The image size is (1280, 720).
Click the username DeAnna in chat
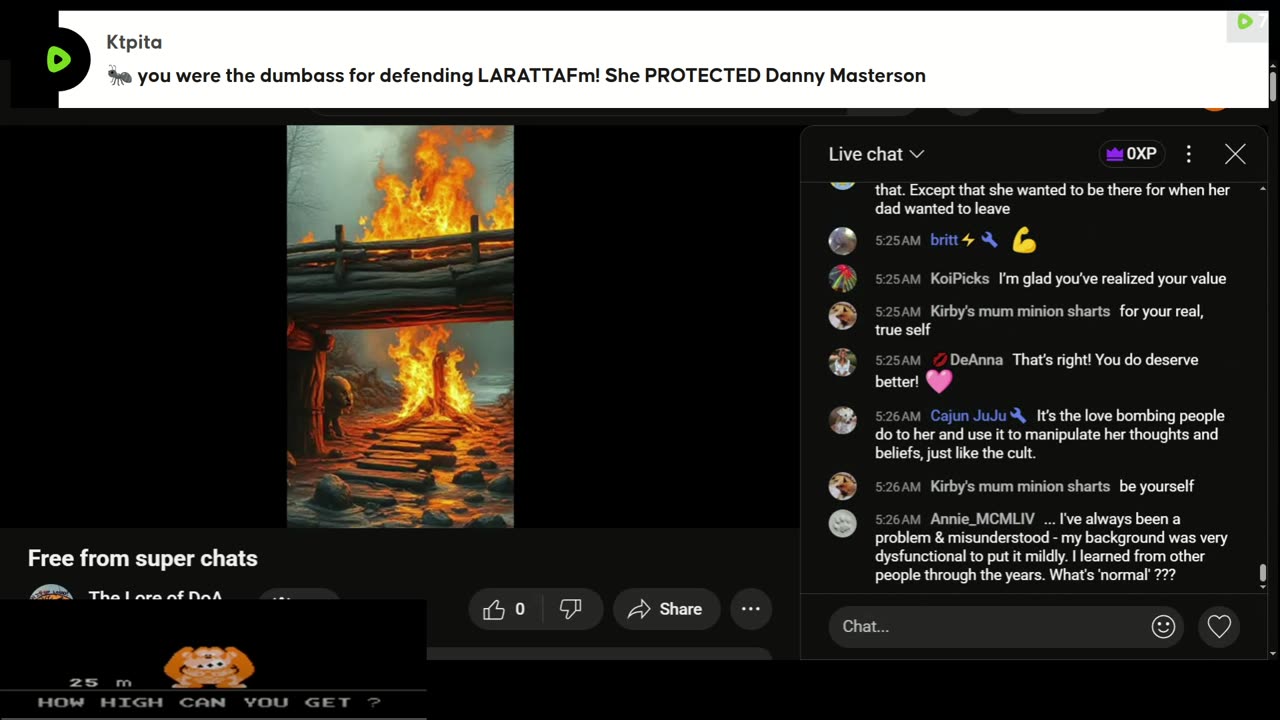tap(976, 360)
